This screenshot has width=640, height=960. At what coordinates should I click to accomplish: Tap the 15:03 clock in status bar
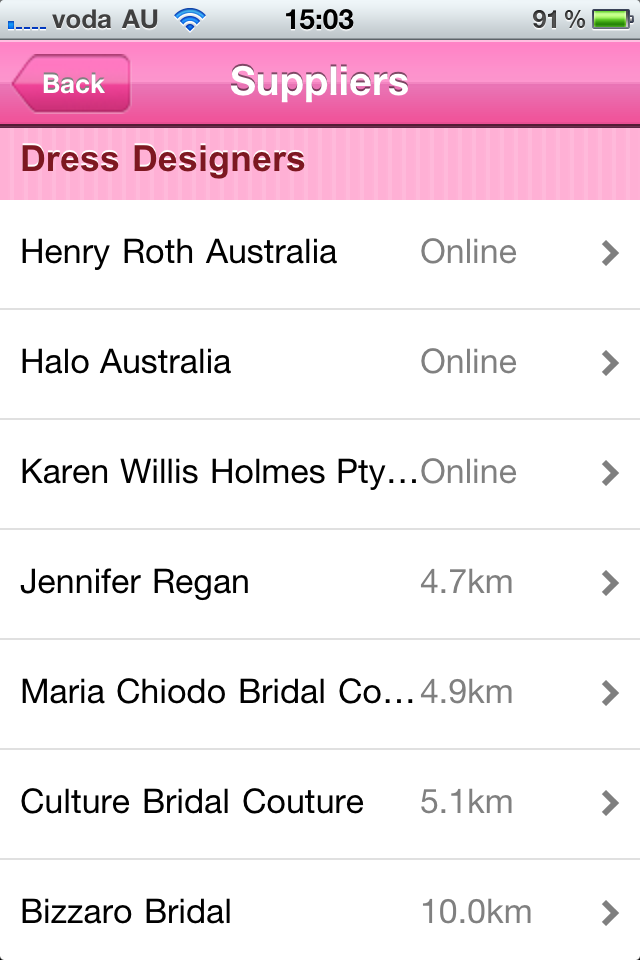(319, 19)
